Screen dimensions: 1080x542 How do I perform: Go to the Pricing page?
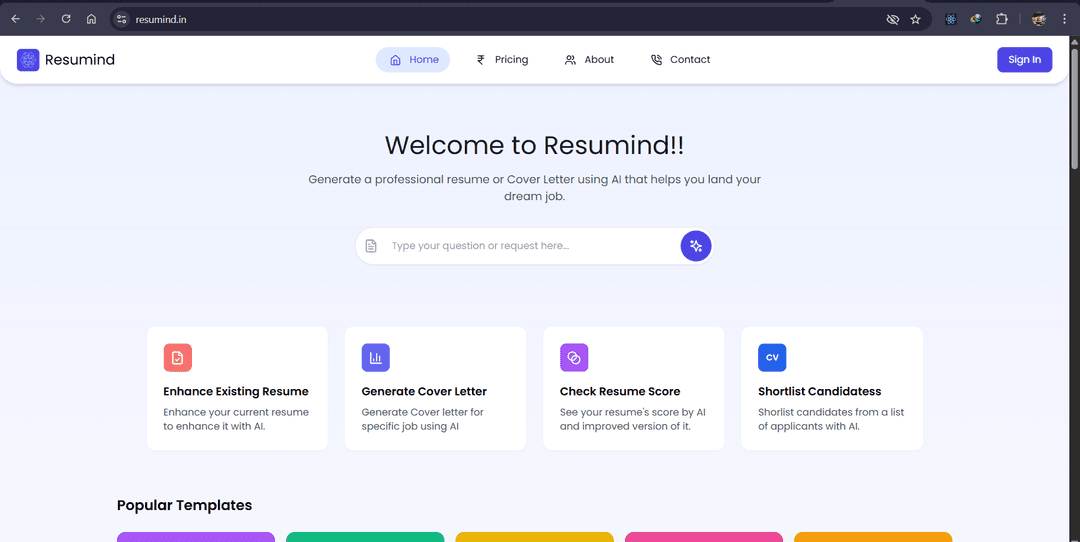[502, 60]
